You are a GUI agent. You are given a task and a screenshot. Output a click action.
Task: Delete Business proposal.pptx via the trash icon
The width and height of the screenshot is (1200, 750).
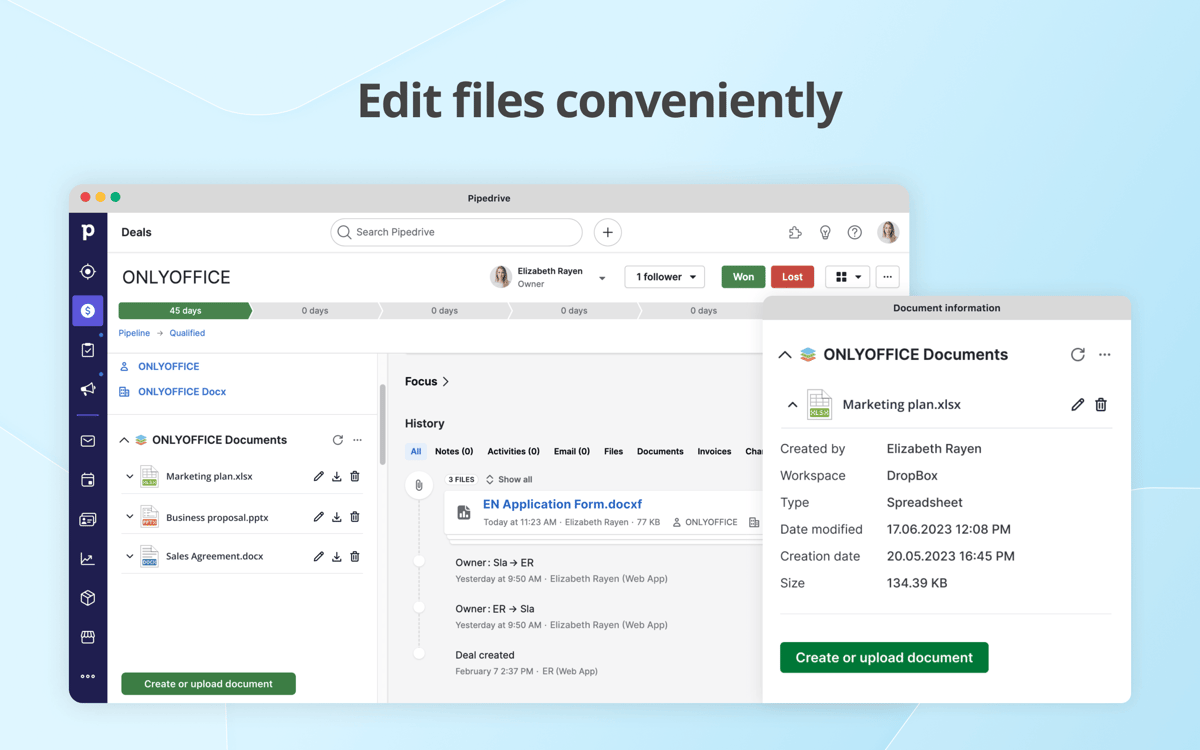tap(354, 516)
